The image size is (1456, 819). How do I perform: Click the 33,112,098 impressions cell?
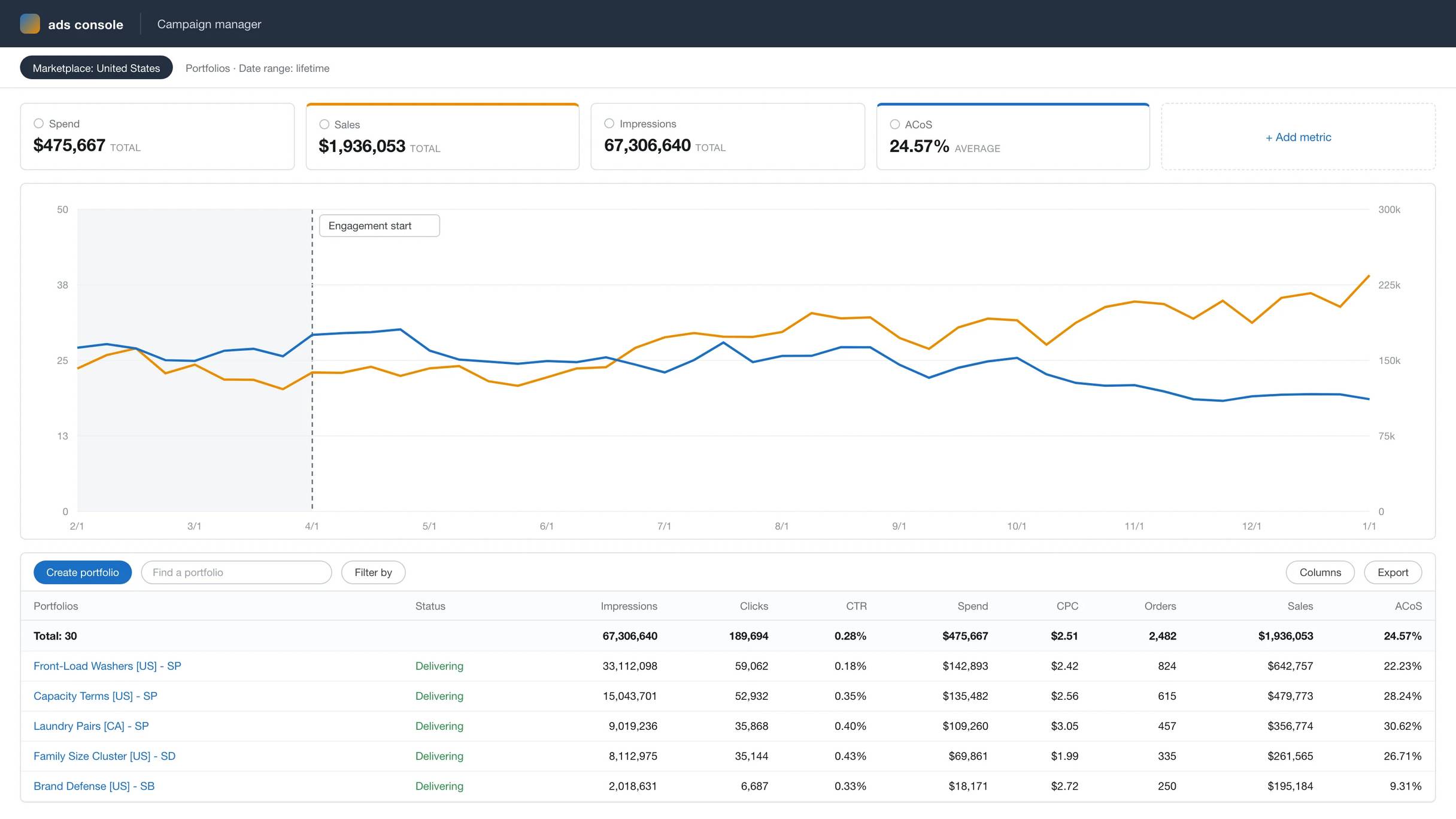630,666
